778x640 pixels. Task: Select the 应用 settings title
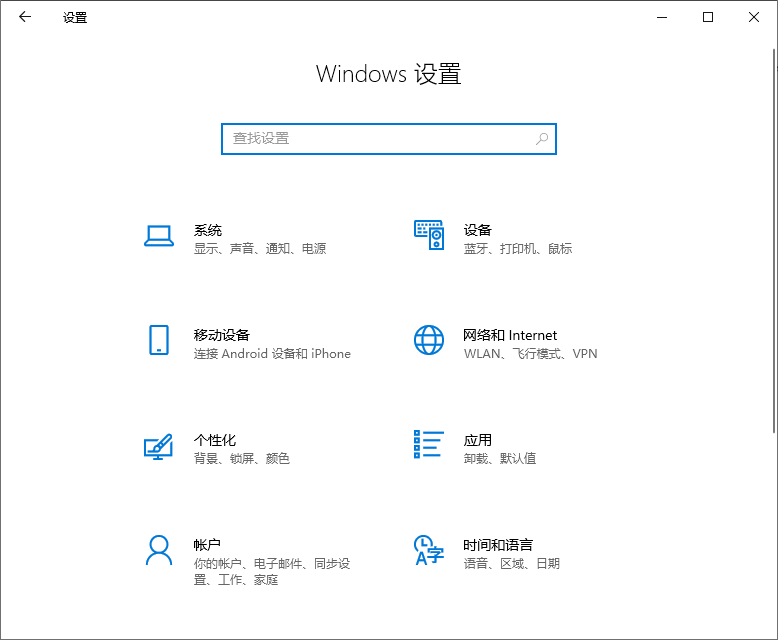(x=478, y=440)
